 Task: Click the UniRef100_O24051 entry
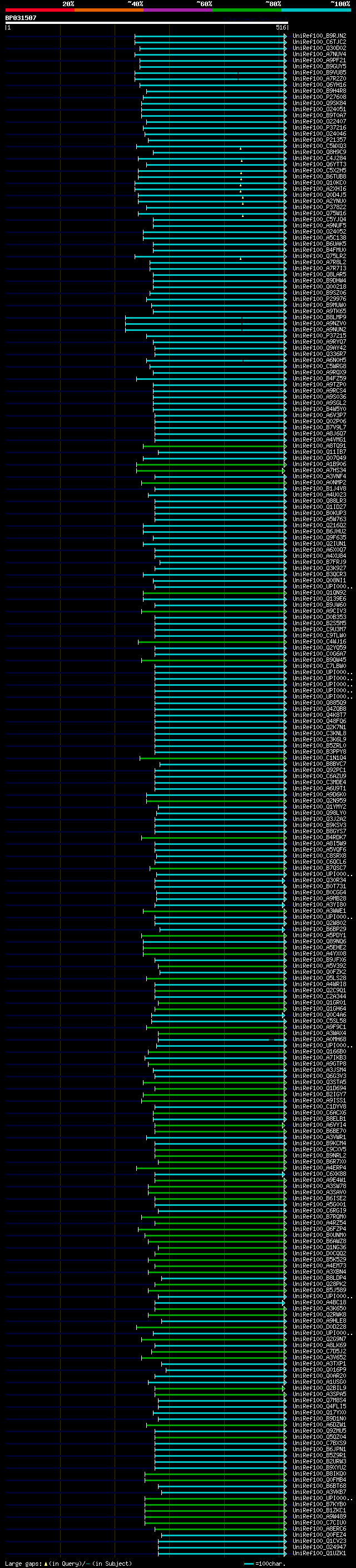pos(319,109)
